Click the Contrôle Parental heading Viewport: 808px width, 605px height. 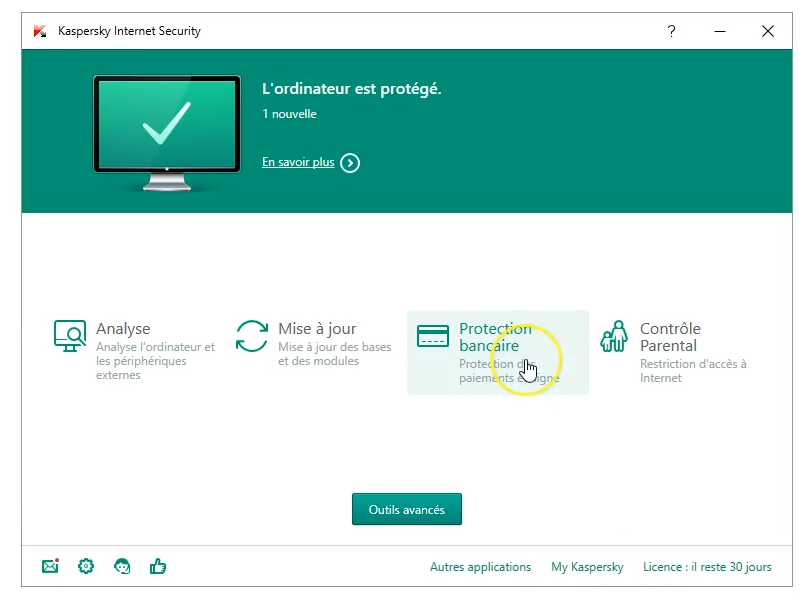[670, 337]
